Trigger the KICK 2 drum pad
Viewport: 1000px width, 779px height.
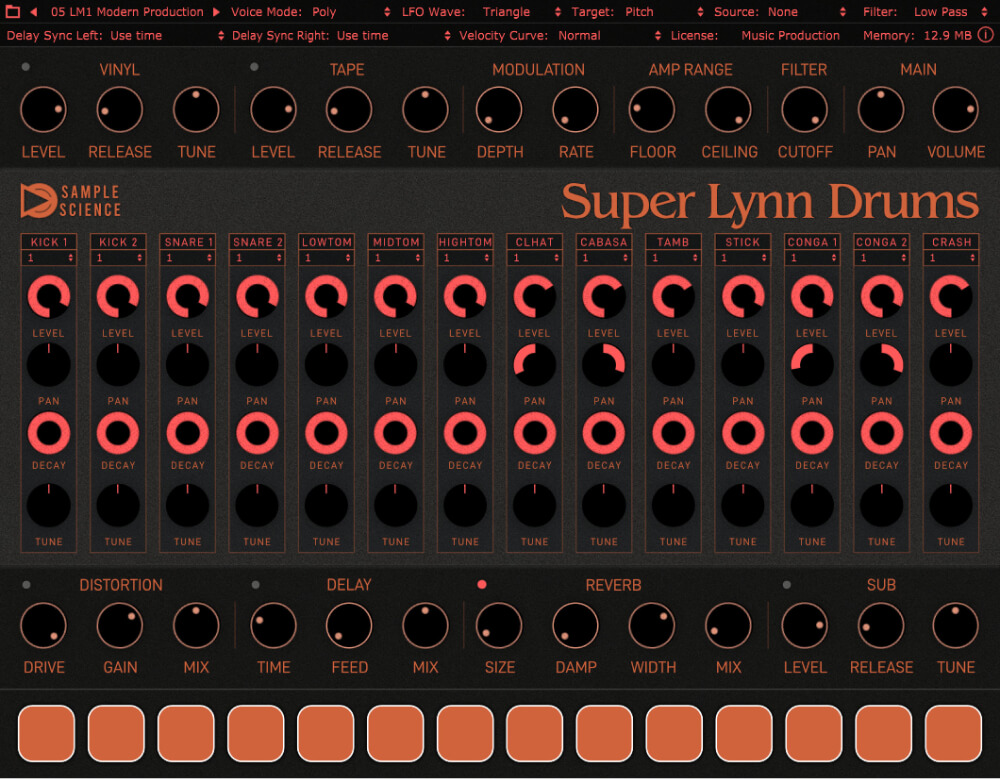[116, 734]
